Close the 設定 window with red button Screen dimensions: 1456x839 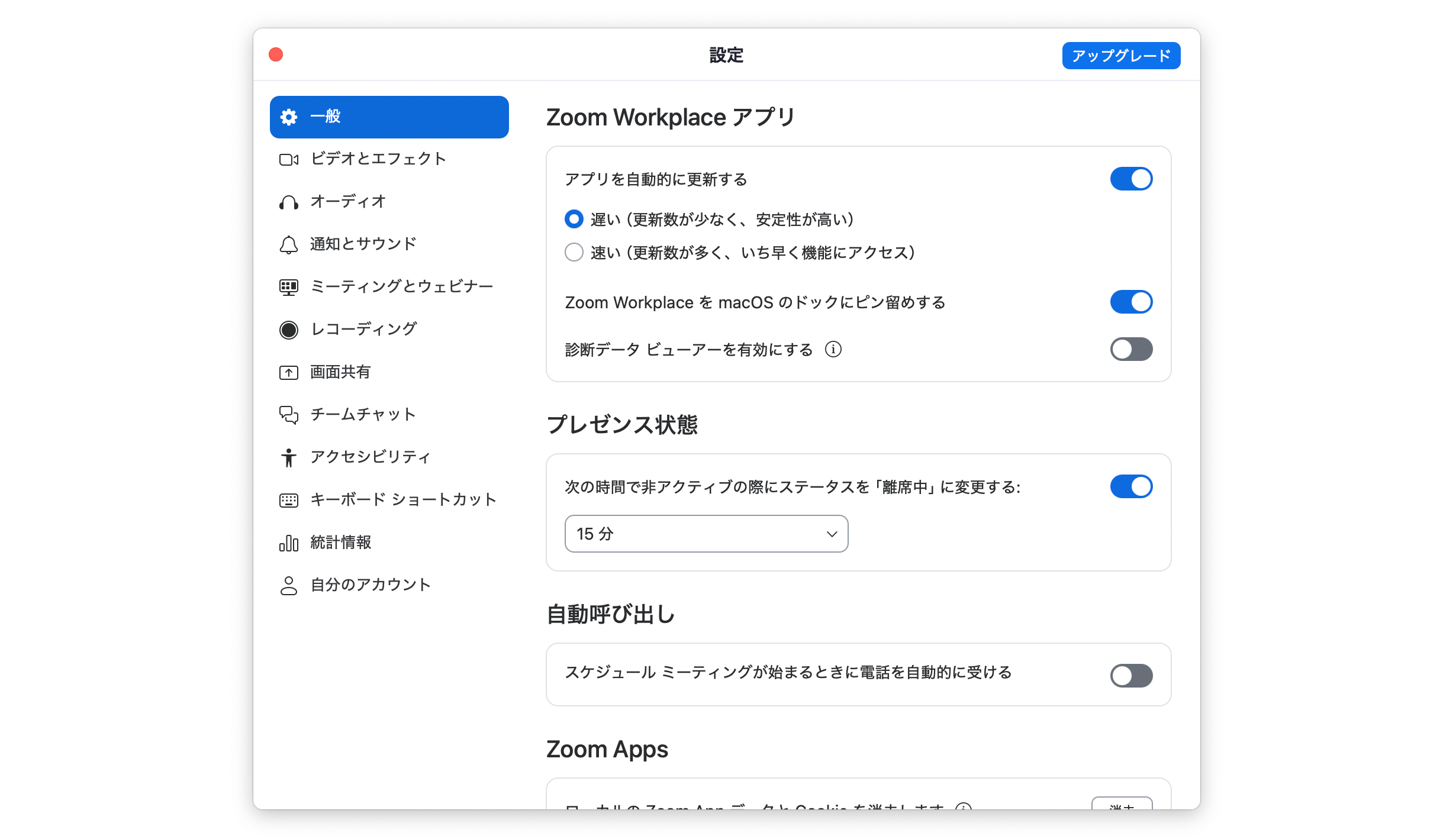276,54
